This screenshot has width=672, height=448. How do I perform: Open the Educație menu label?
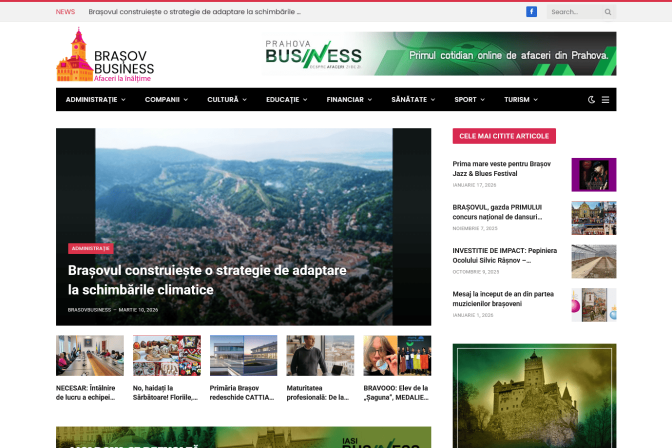tap(282, 99)
